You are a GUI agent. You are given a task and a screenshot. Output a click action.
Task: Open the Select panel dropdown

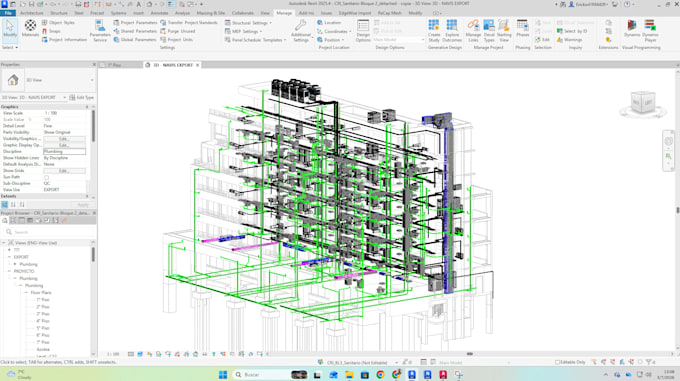tap(10, 47)
